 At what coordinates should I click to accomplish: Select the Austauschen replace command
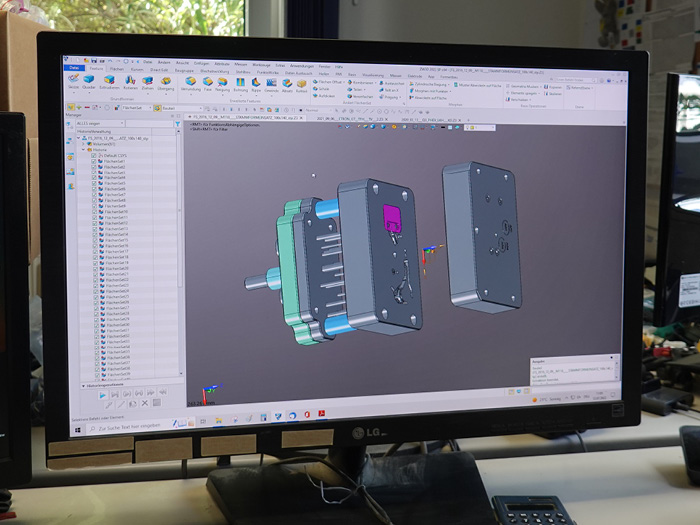[392, 83]
